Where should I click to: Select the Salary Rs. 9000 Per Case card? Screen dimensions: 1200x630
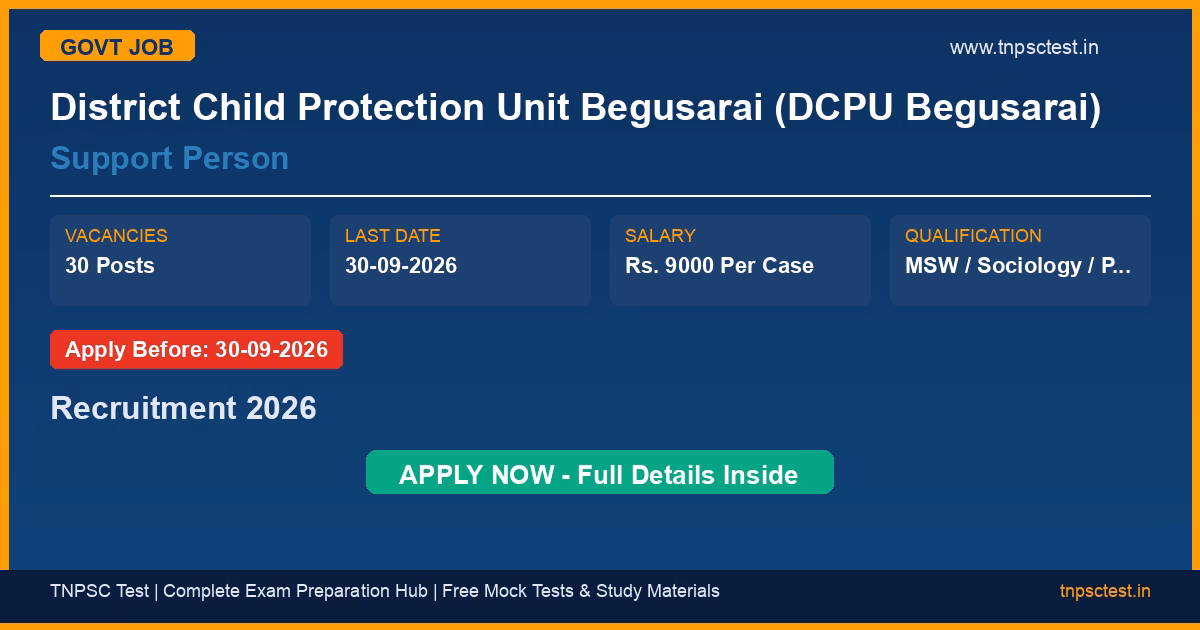(x=740, y=260)
